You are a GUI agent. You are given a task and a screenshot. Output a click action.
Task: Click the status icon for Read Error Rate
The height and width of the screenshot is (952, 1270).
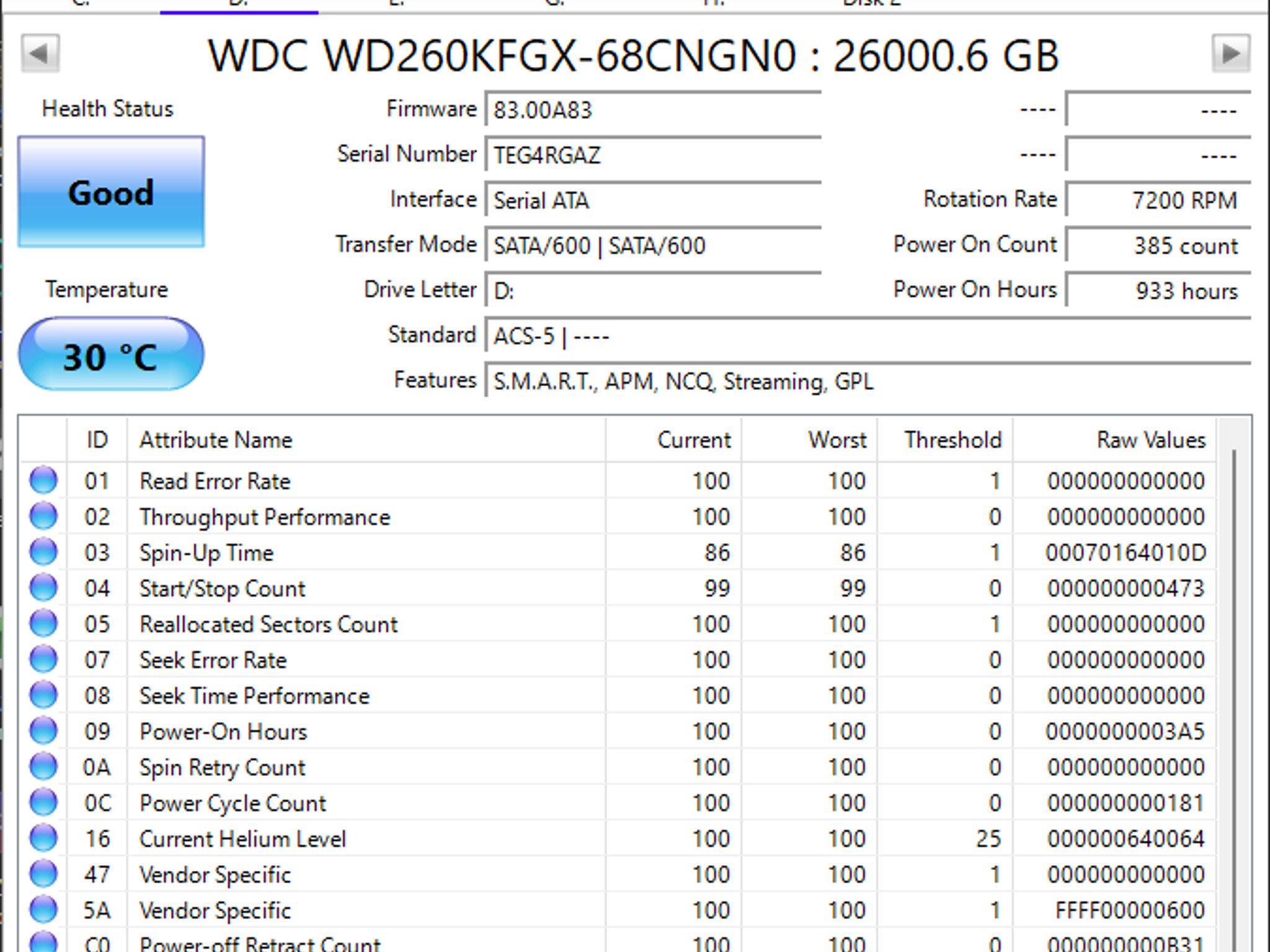43,480
